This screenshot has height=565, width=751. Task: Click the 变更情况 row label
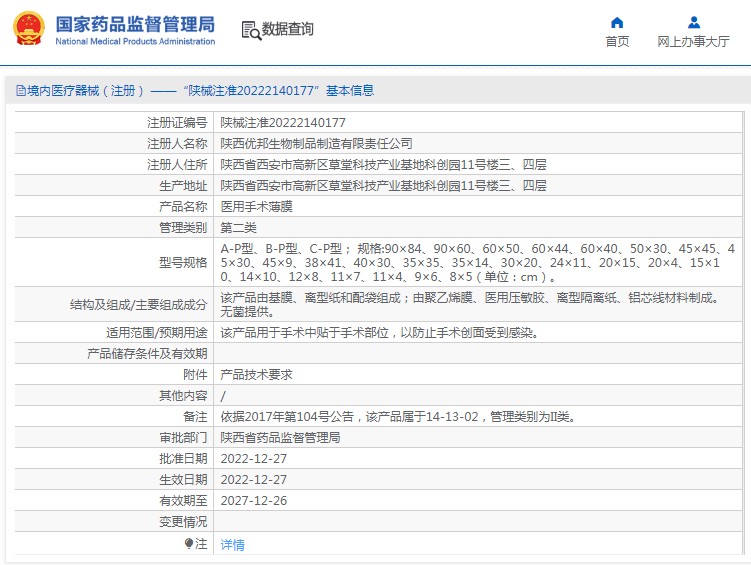pos(183,522)
